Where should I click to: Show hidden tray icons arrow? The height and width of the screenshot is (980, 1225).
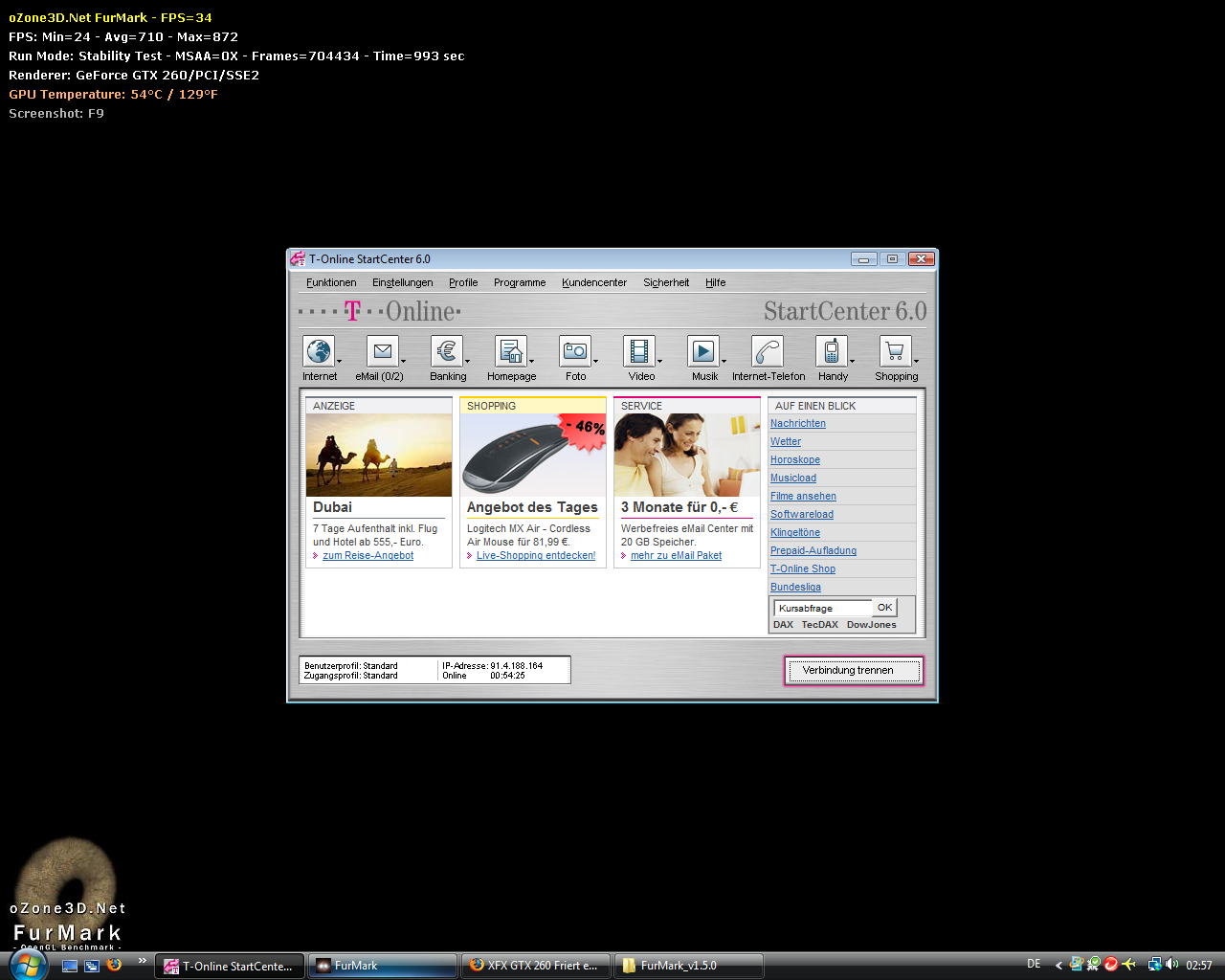point(1058,965)
